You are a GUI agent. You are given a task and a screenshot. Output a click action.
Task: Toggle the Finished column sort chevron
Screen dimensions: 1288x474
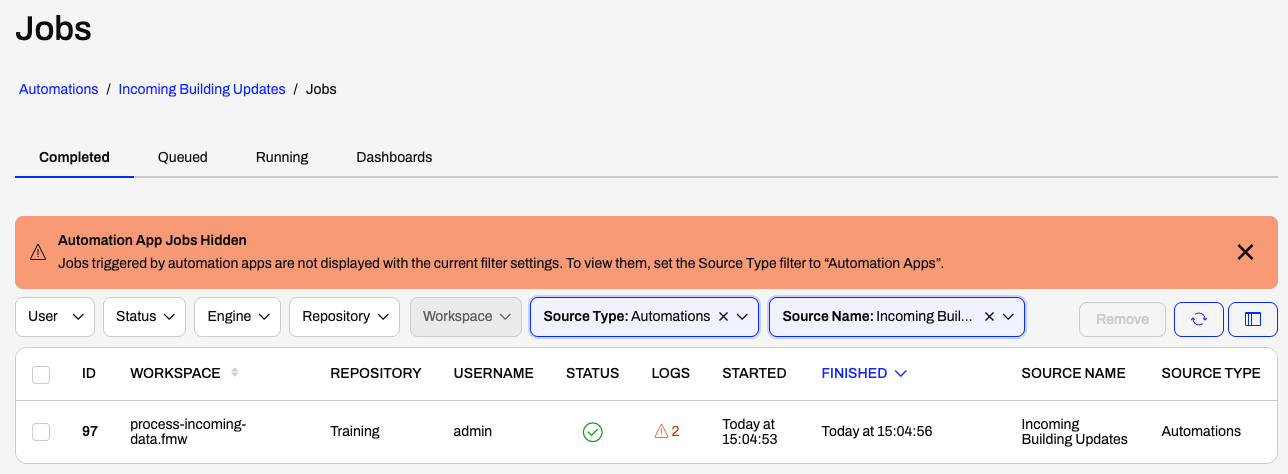(901, 373)
